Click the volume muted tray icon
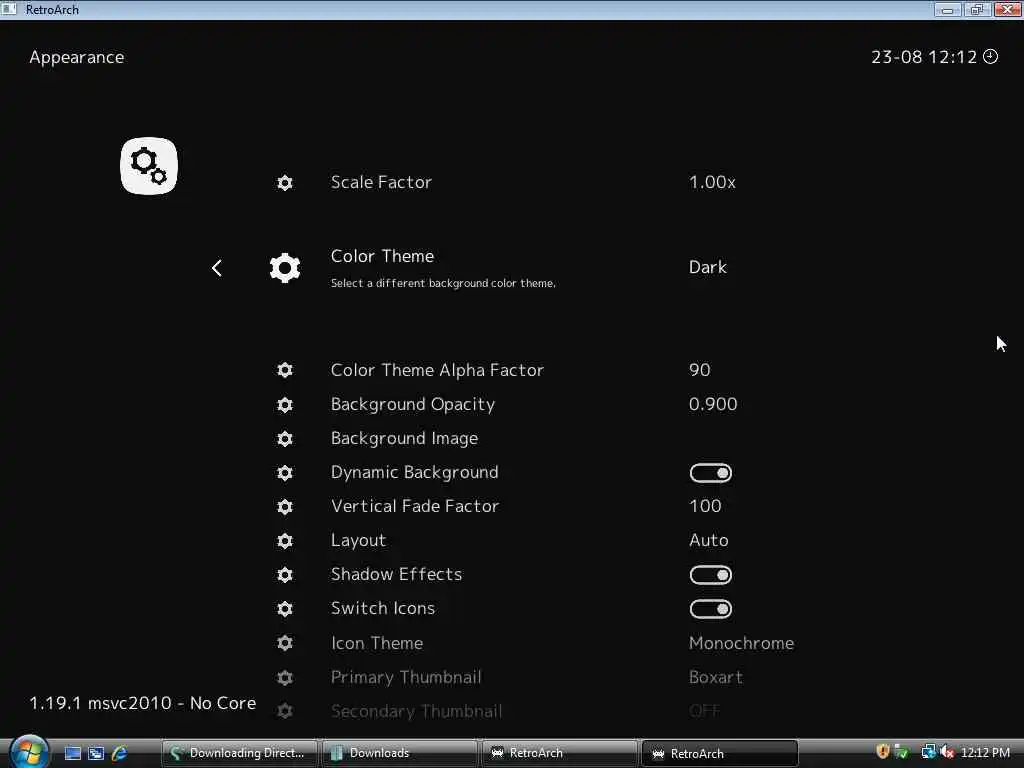Image resolution: width=1024 pixels, height=768 pixels. 948,752
